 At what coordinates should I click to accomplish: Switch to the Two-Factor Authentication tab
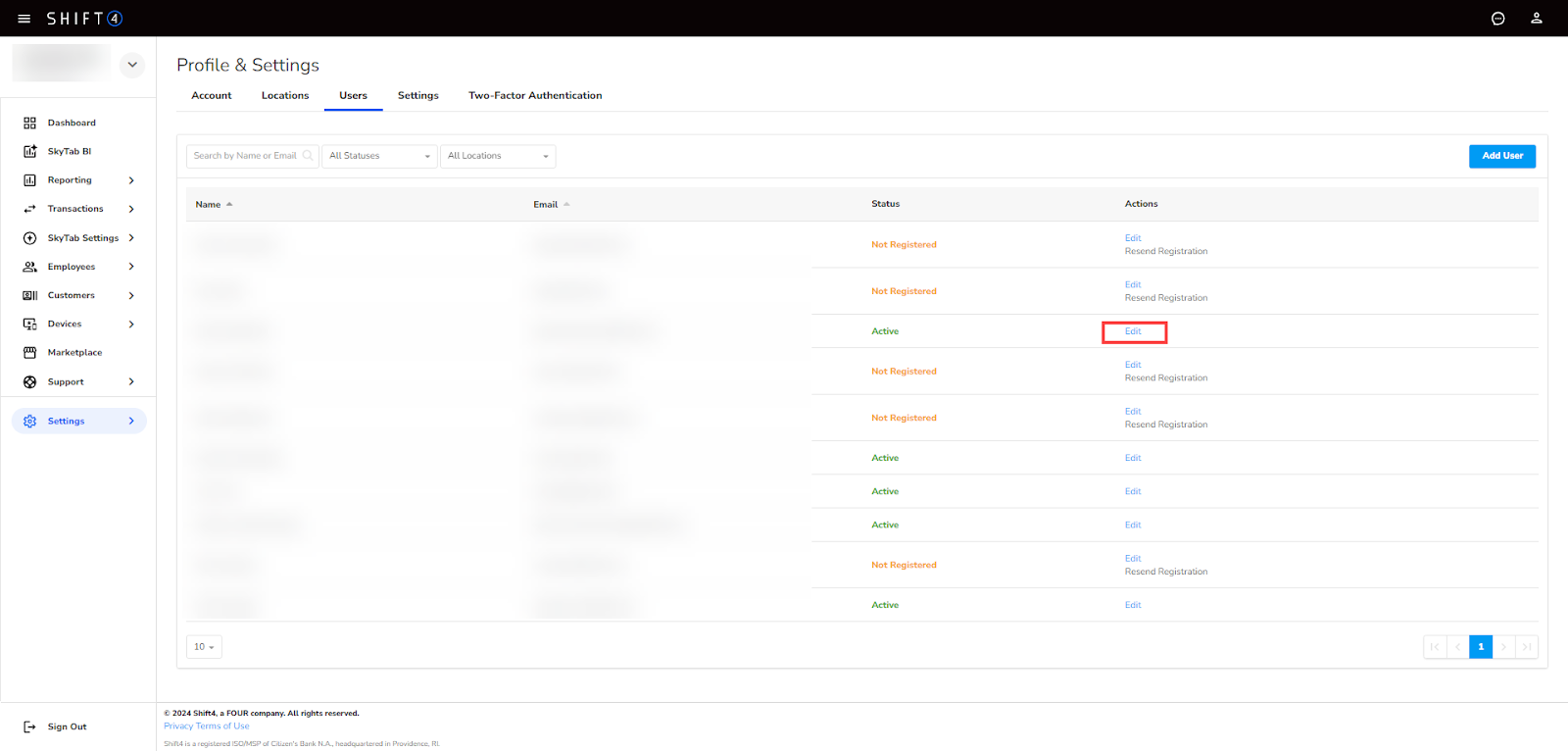coord(535,96)
